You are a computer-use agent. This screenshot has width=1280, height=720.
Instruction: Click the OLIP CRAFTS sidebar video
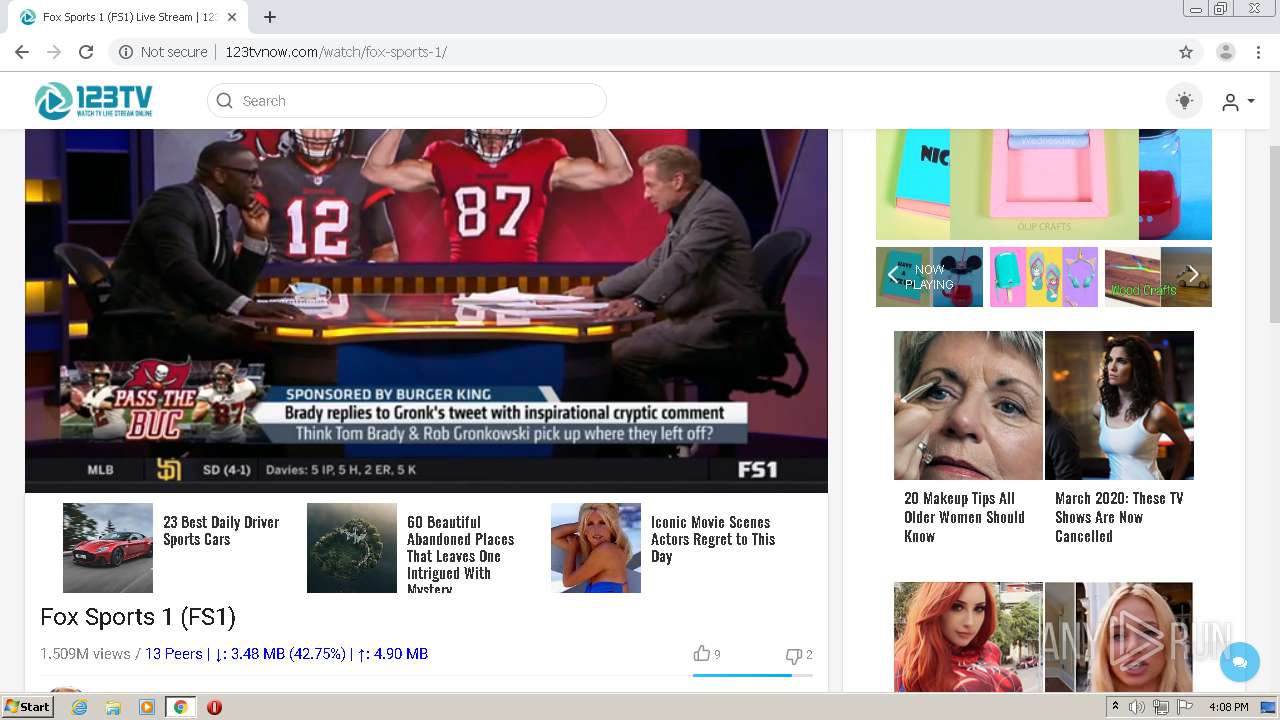1044,184
